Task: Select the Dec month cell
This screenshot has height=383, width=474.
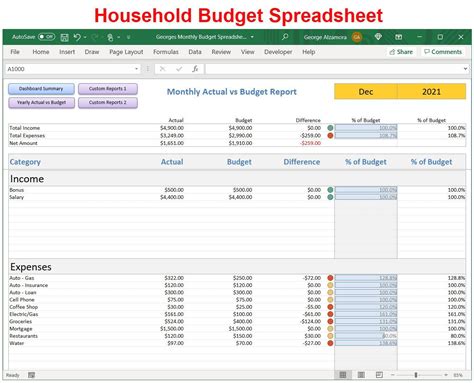Action: click(x=366, y=92)
